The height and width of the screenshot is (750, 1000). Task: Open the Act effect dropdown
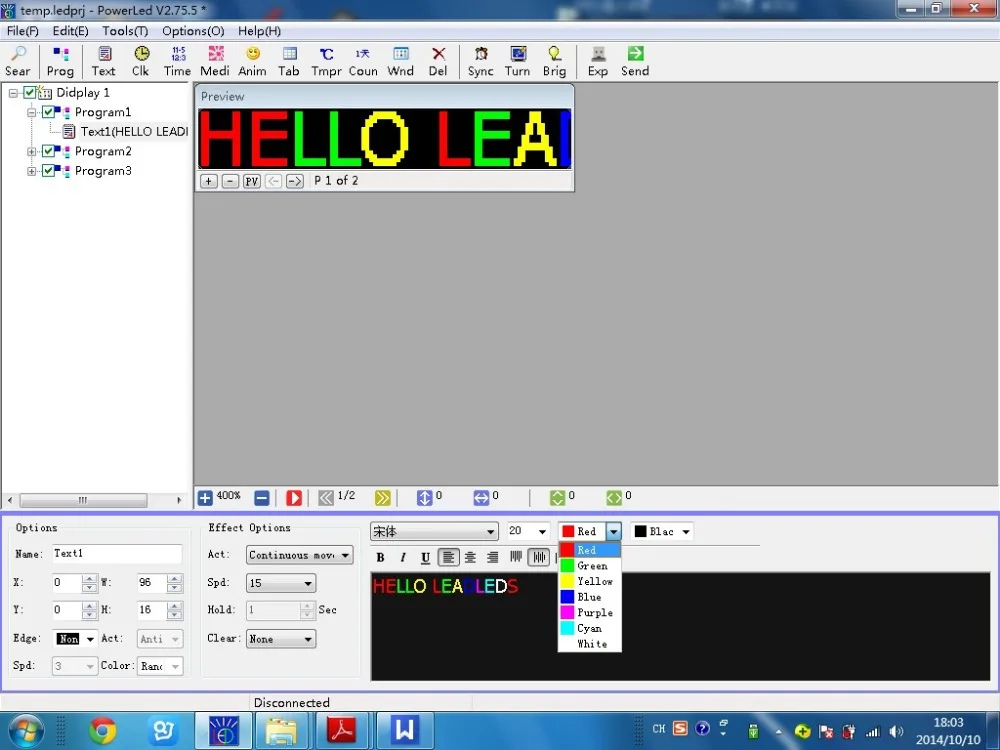(x=300, y=555)
